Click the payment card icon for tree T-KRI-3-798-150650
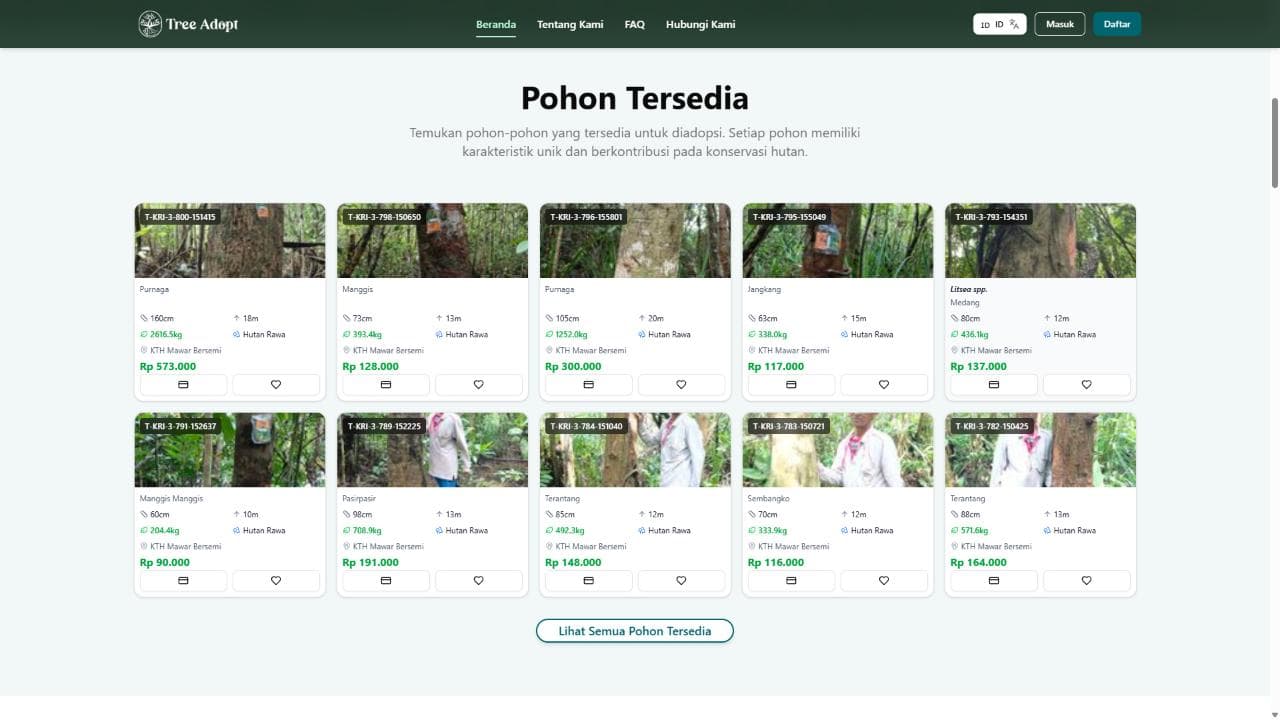Viewport: 1280px width, 720px height. [x=386, y=384]
